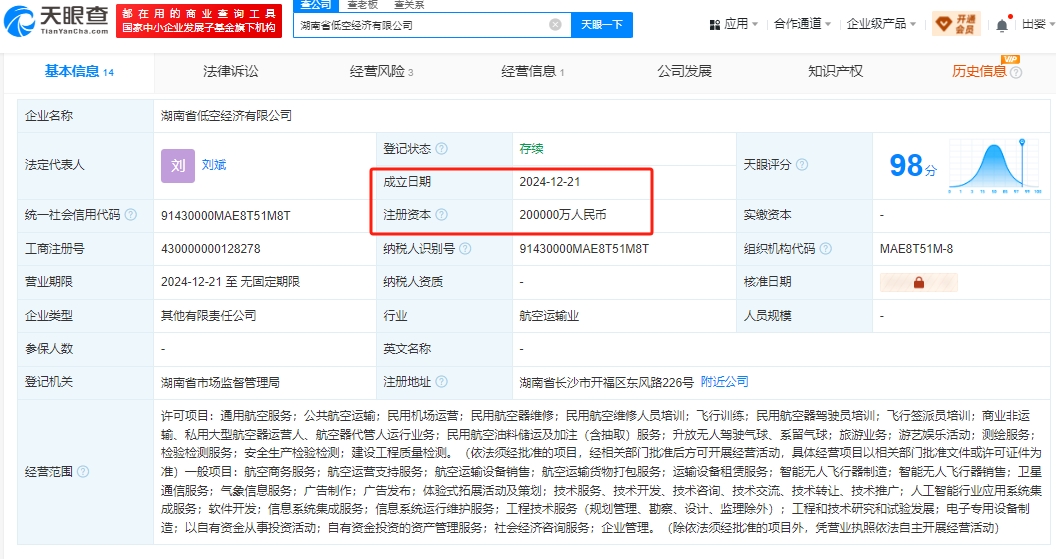This screenshot has width=1056, height=559.
Task: Switch to the 法律诉讼 tab
Action: coord(230,71)
